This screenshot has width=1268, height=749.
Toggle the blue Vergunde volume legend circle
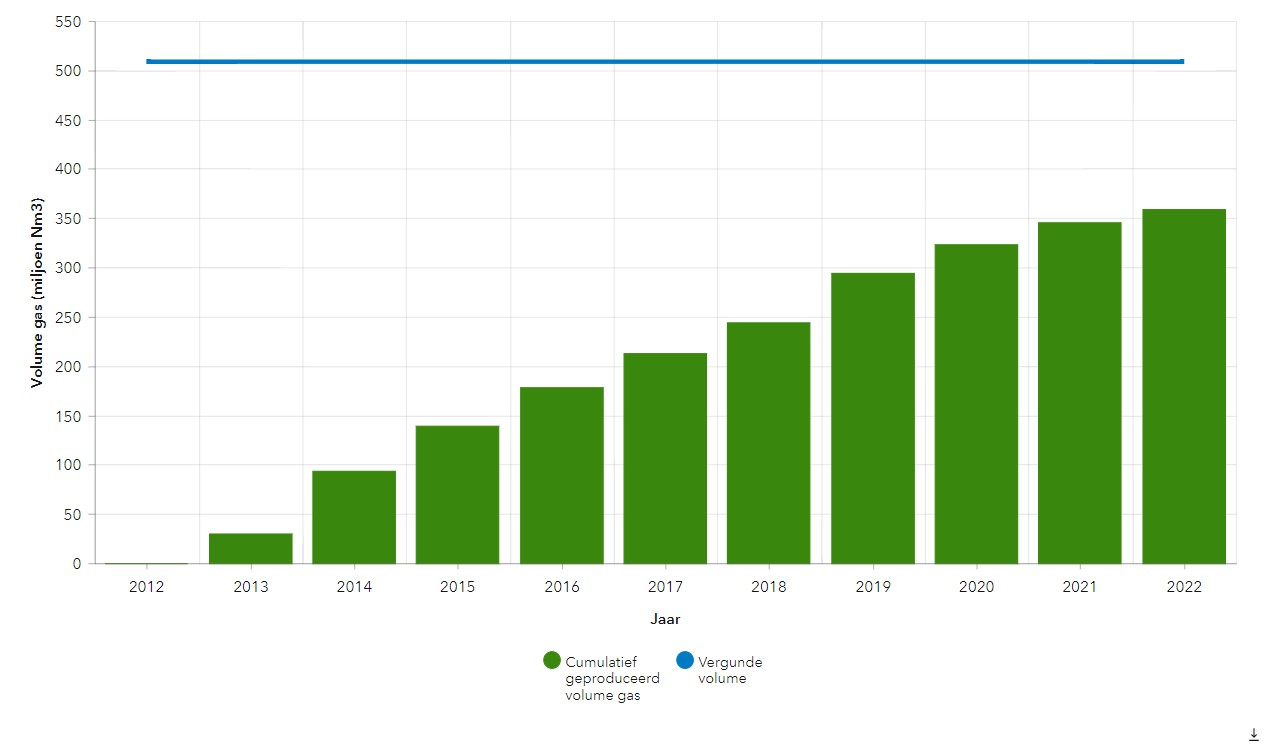685,660
